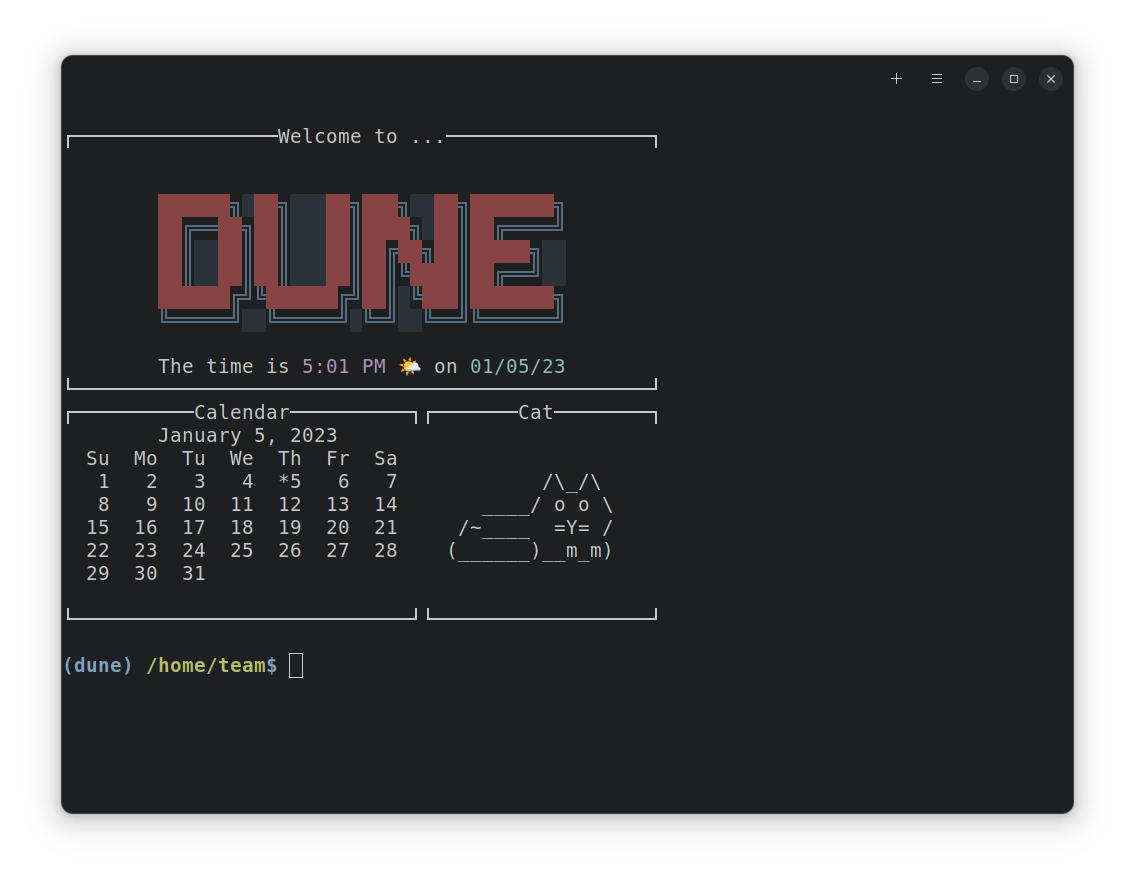Select the Sa weekday column header
Viewport: 1135px width, 881px height.
coord(385,458)
